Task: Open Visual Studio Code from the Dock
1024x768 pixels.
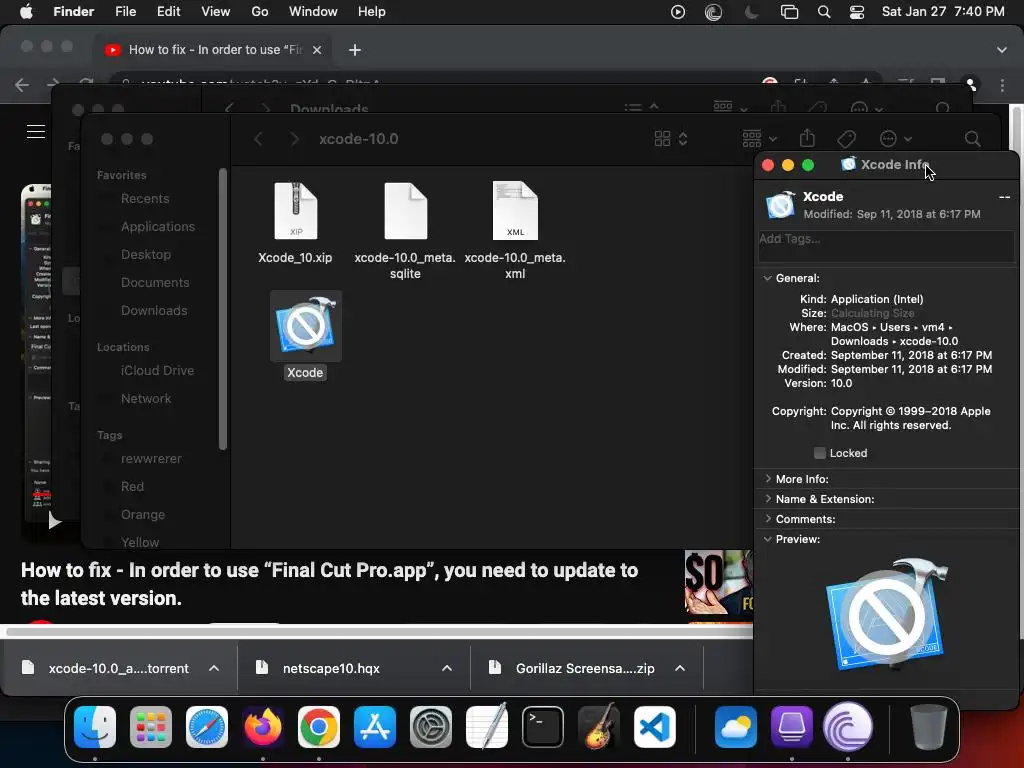Action: (x=654, y=726)
